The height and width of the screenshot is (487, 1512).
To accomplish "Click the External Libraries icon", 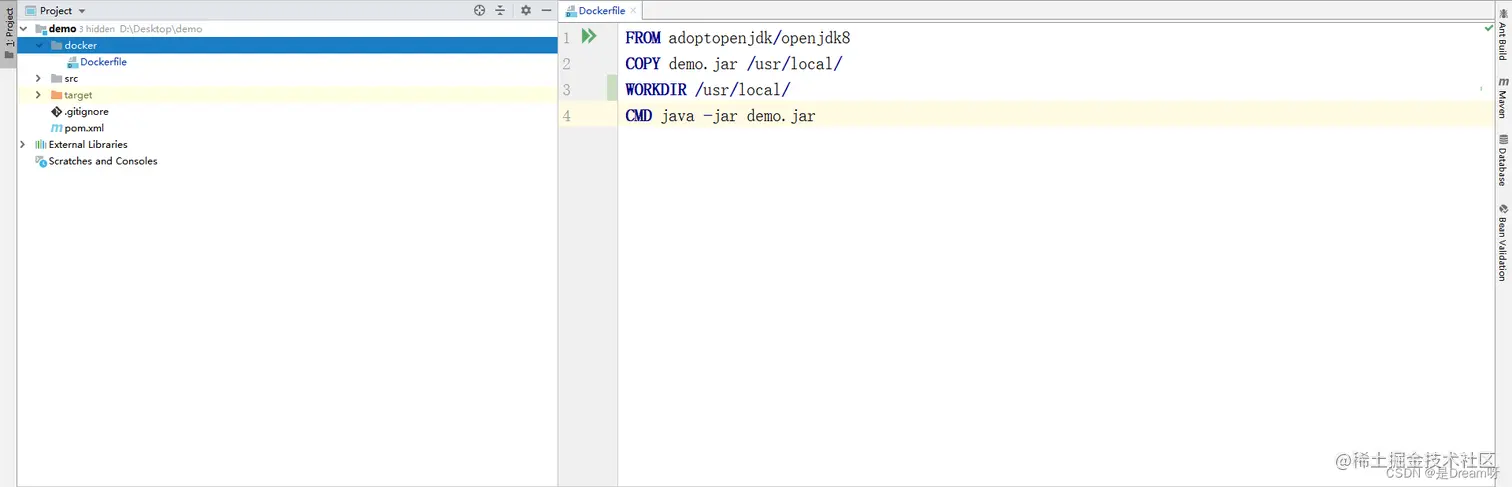I will tap(40, 144).
